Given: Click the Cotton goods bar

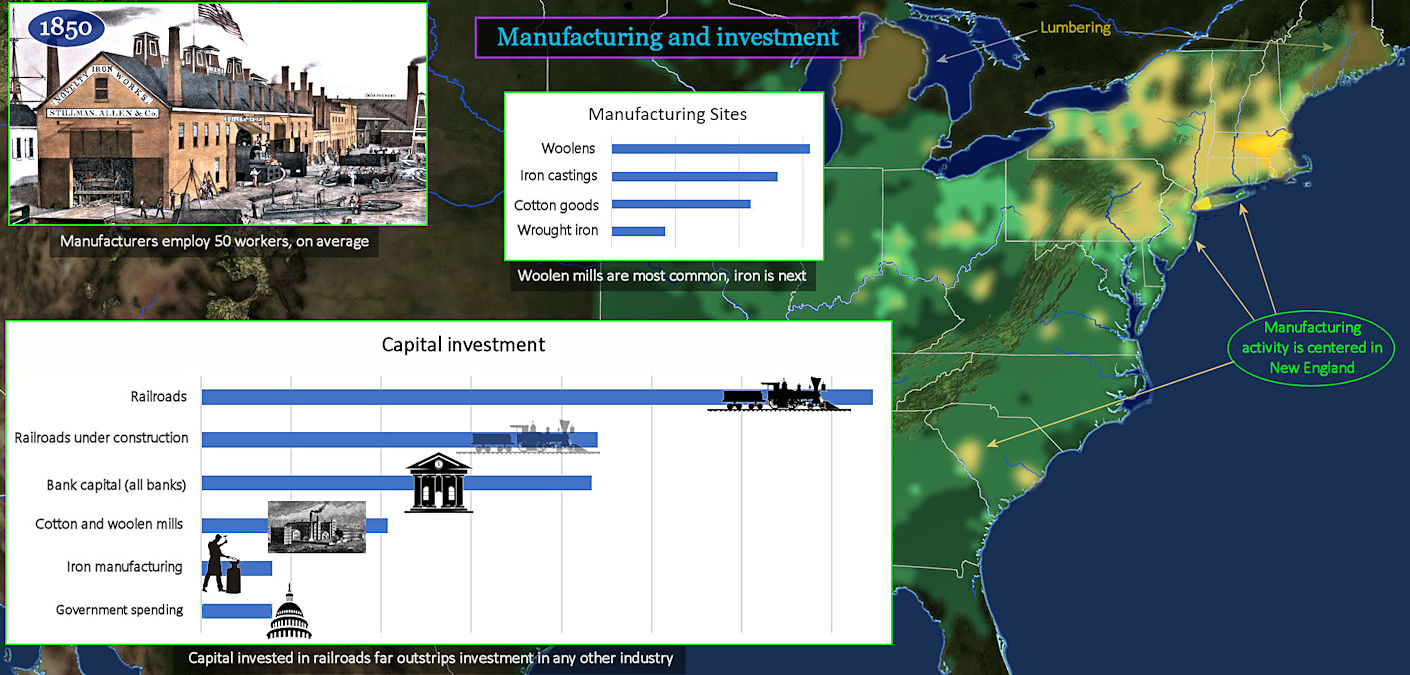Looking at the screenshot, I should (681, 204).
